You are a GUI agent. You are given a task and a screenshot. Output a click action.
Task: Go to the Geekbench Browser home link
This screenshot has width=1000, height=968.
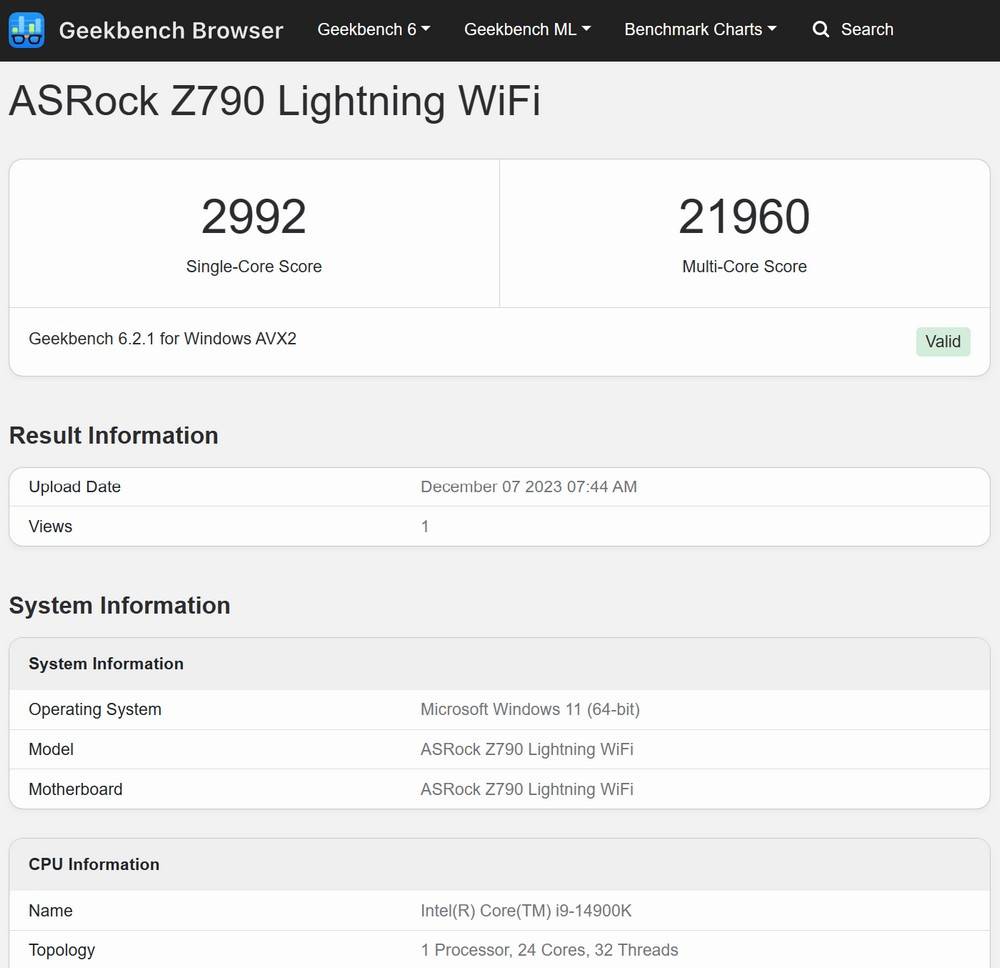tap(170, 30)
